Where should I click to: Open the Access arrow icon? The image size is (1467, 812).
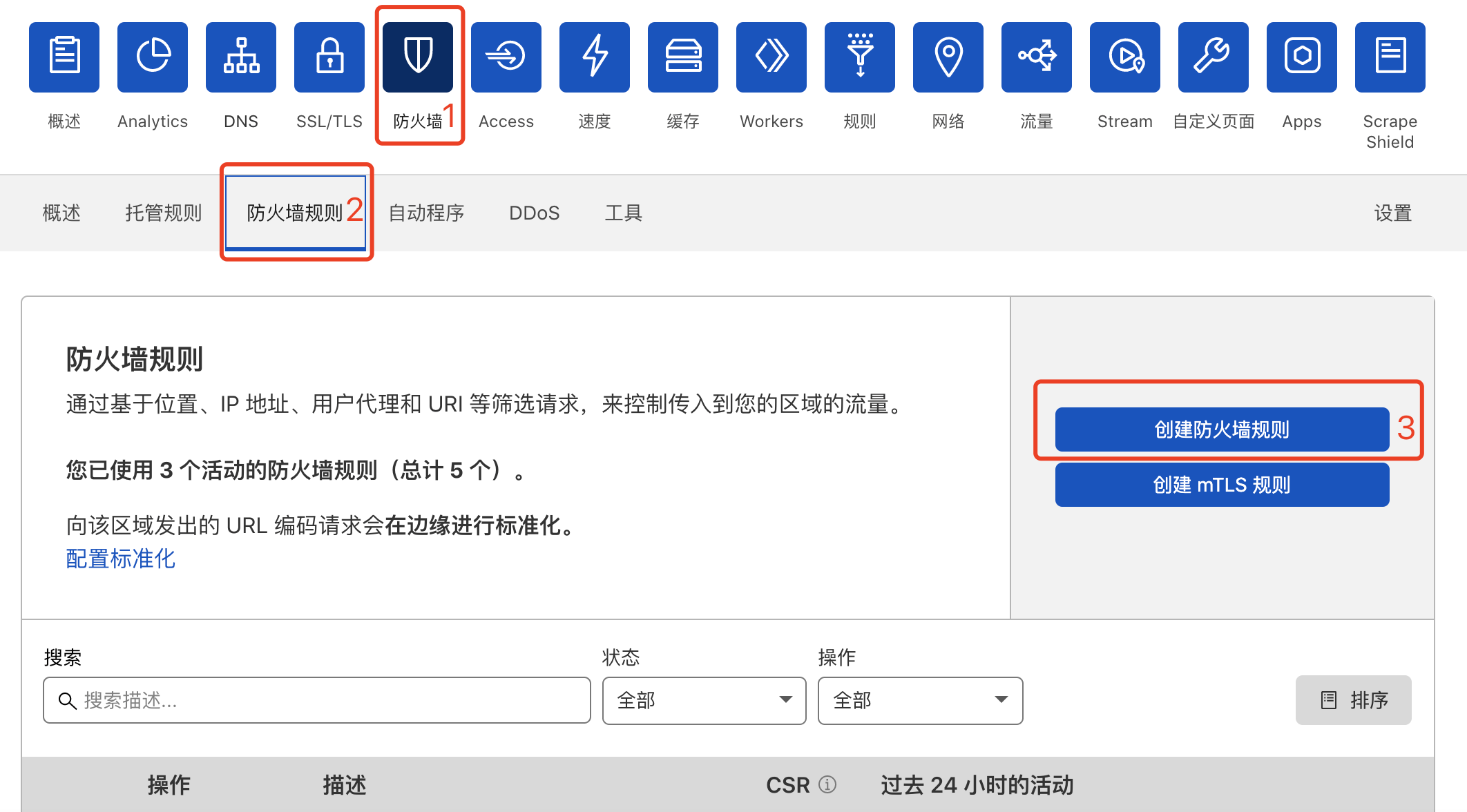click(506, 57)
